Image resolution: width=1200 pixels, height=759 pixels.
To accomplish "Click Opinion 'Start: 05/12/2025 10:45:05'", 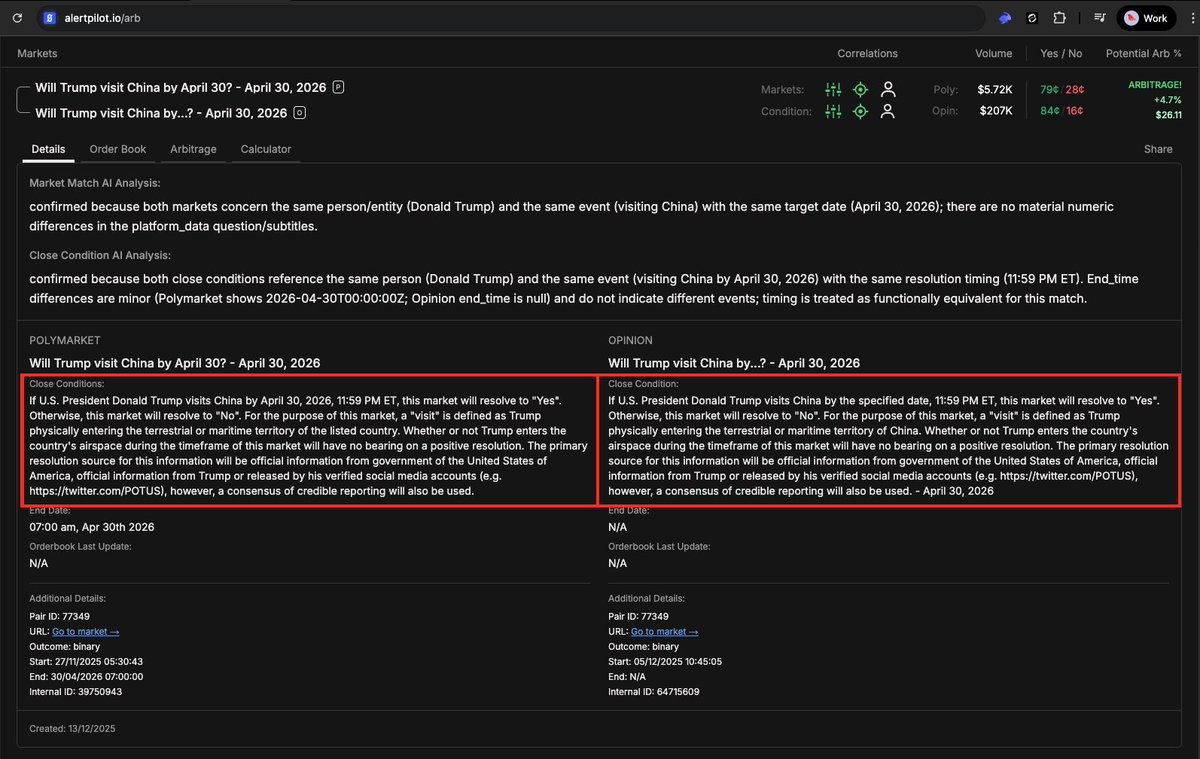I will (x=665, y=662).
